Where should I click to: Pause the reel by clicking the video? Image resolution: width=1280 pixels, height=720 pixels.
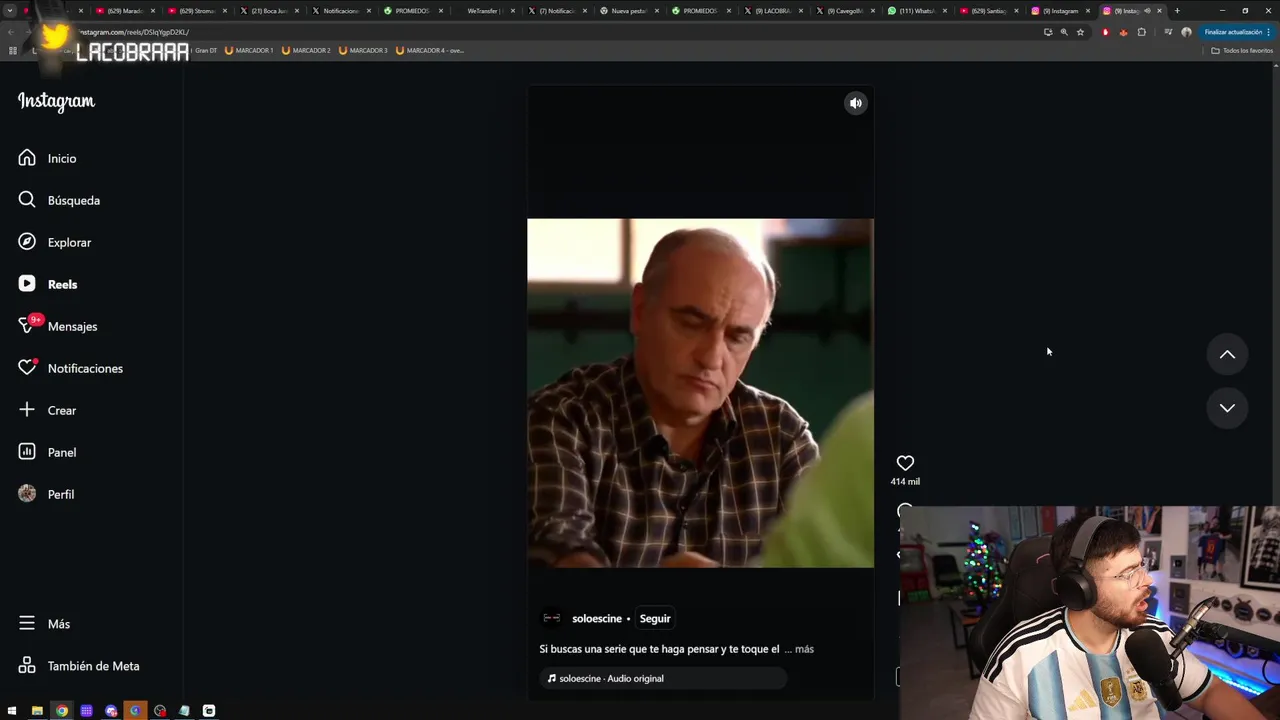pyautogui.click(x=700, y=393)
